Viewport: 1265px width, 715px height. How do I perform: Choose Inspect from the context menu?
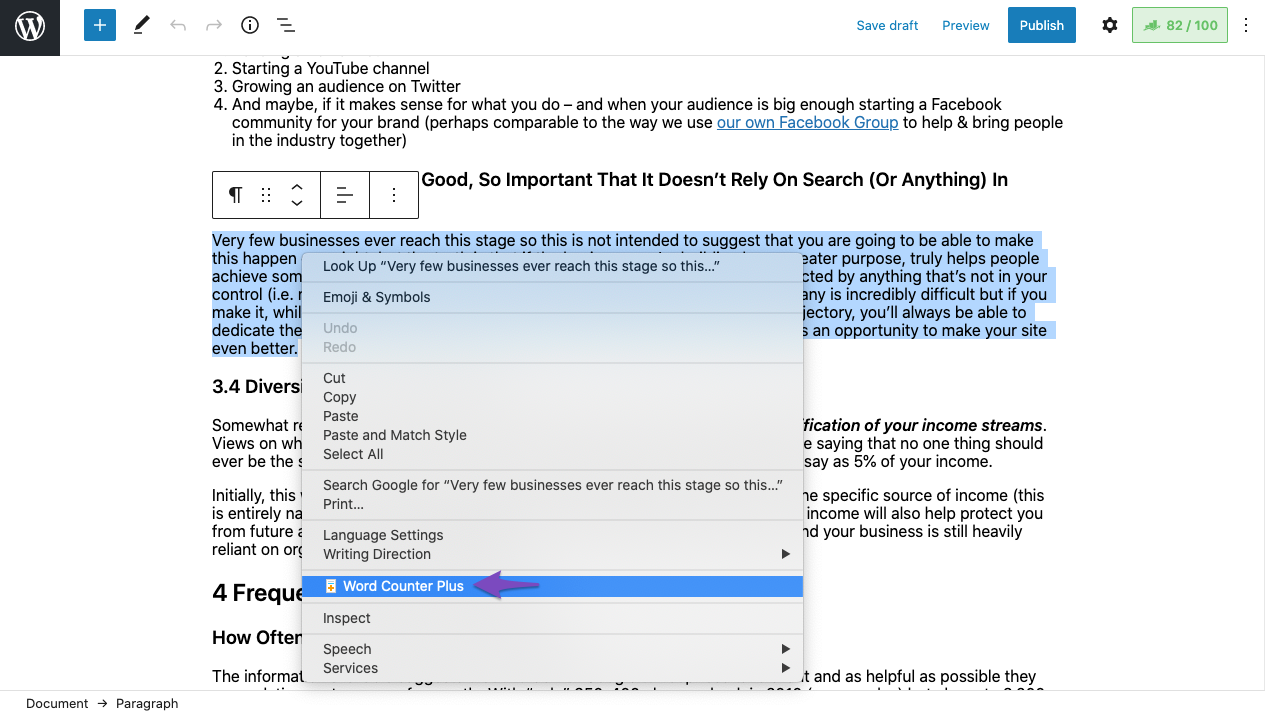552,618
